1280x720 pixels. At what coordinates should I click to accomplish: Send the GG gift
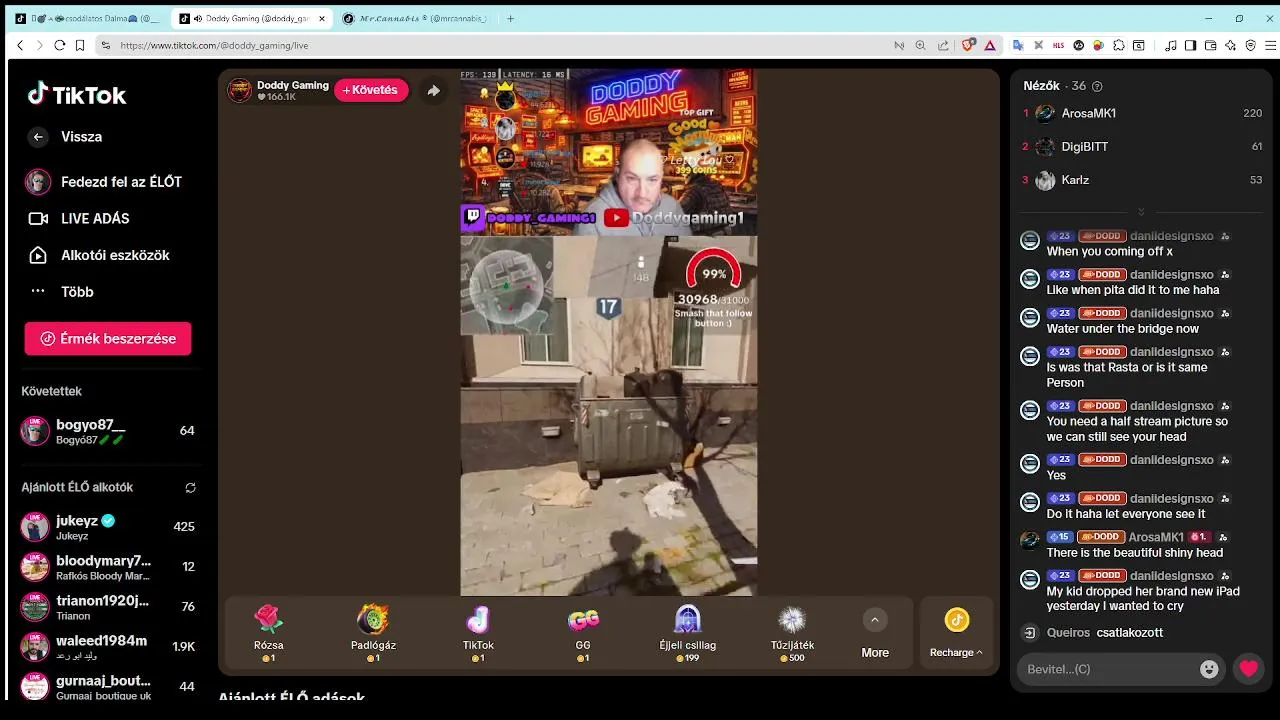583,633
